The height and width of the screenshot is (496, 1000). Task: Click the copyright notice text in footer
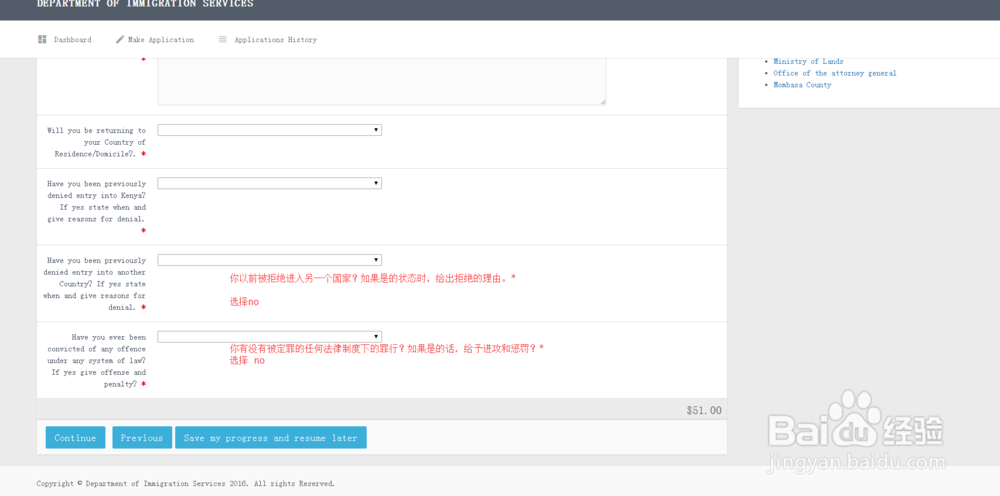click(186, 484)
